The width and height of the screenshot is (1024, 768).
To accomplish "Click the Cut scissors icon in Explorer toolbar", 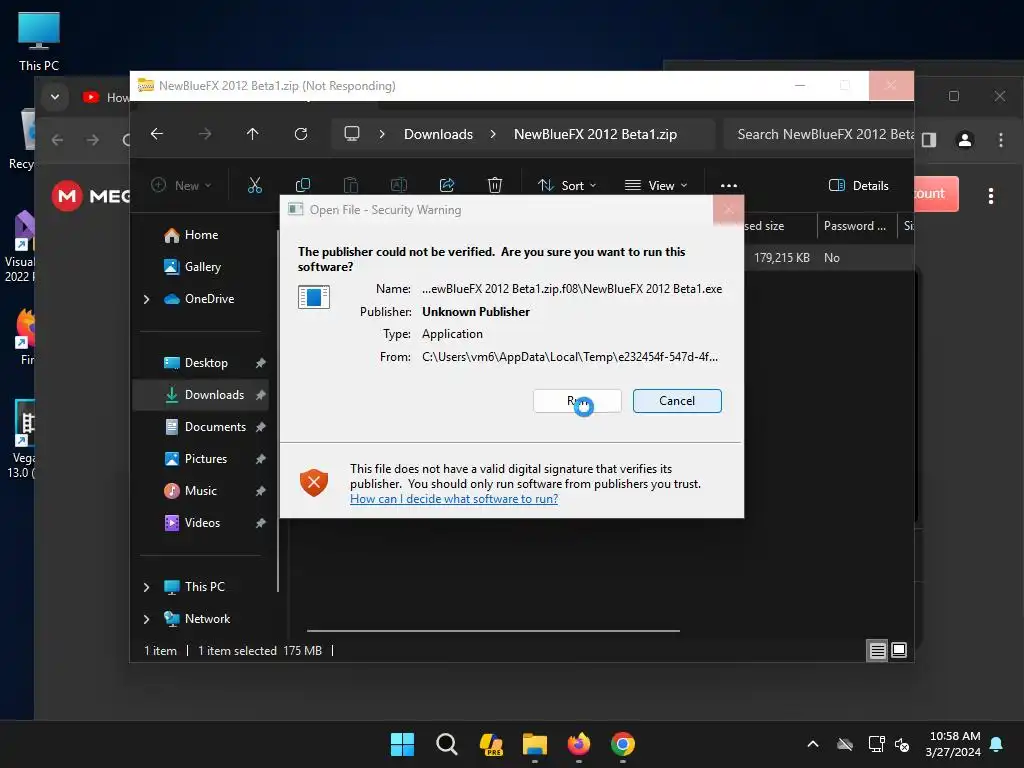I will [x=255, y=185].
